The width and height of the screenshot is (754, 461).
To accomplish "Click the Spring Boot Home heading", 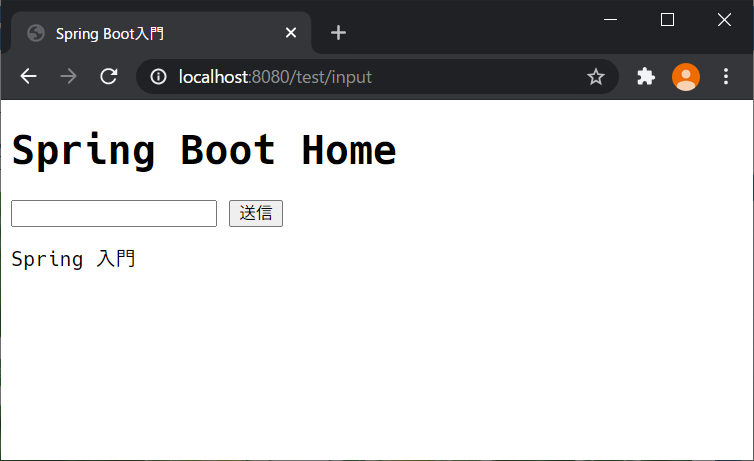I will click(204, 150).
